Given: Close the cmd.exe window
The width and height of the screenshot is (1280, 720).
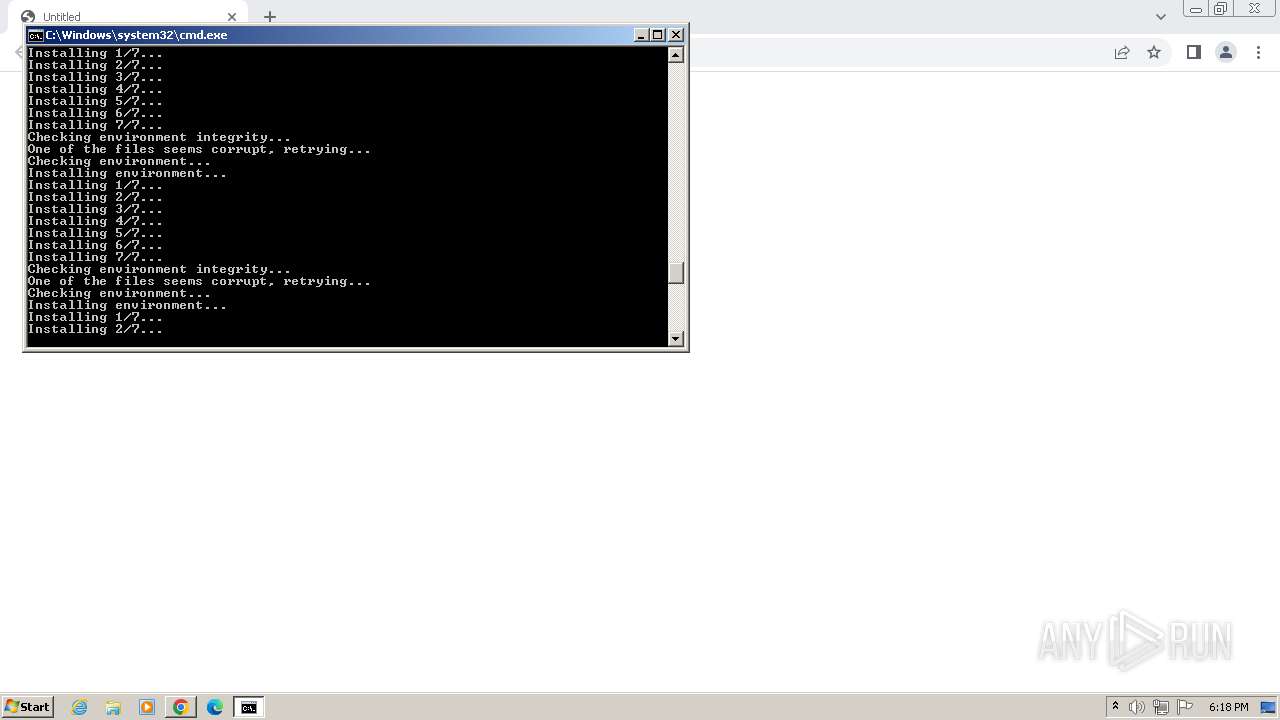Looking at the screenshot, I should pyautogui.click(x=676, y=35).
